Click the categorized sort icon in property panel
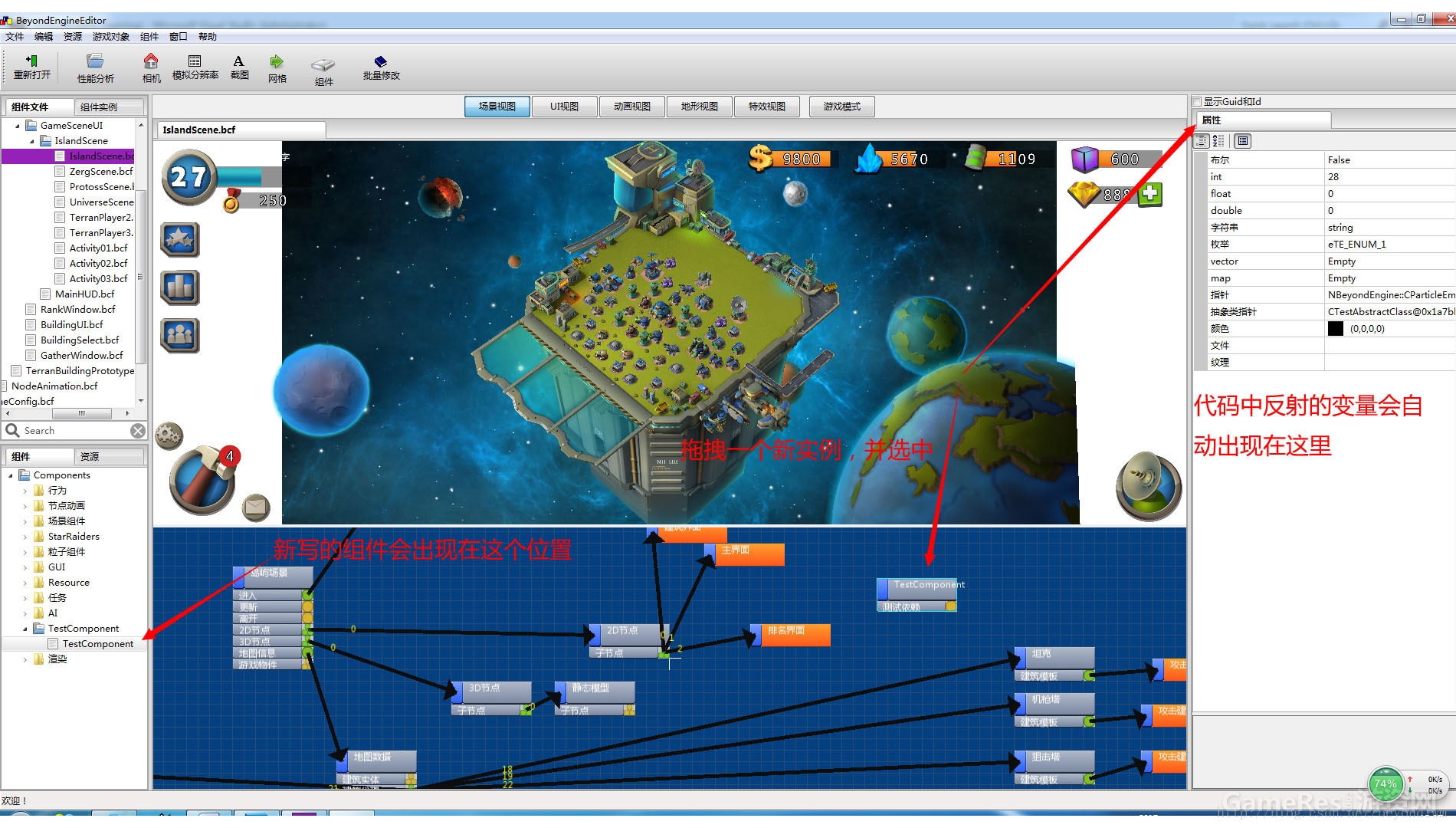Image resolution: width=1456 pixels, height=828 pixels. 1202,141
